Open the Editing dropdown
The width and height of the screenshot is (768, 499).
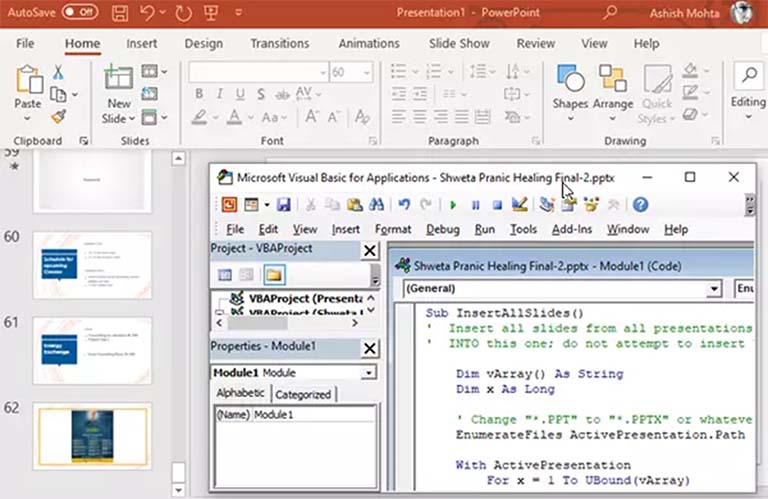tap(748, 93)
